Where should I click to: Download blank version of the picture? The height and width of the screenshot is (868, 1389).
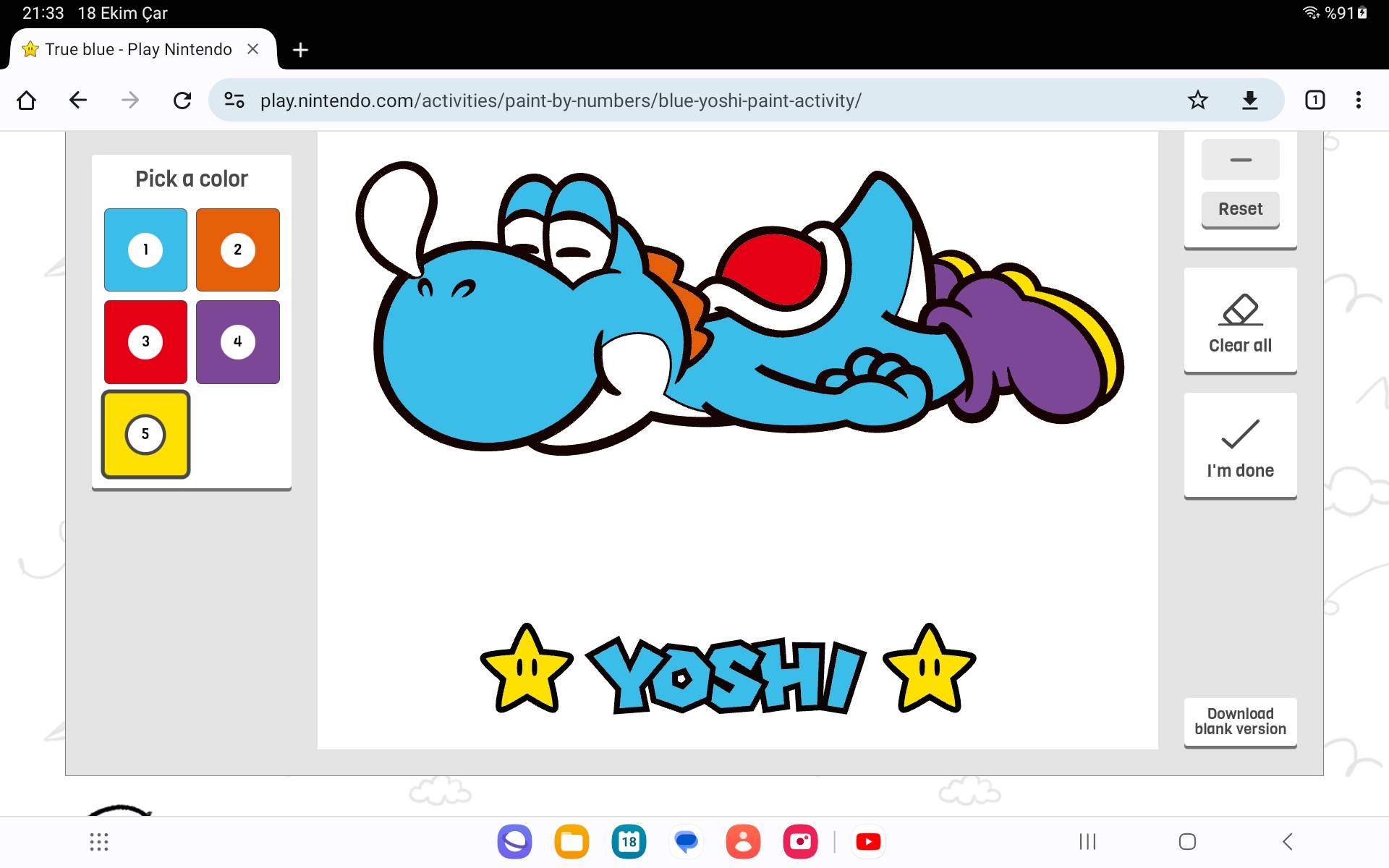pyautogui.click(x=1240, y=722)
